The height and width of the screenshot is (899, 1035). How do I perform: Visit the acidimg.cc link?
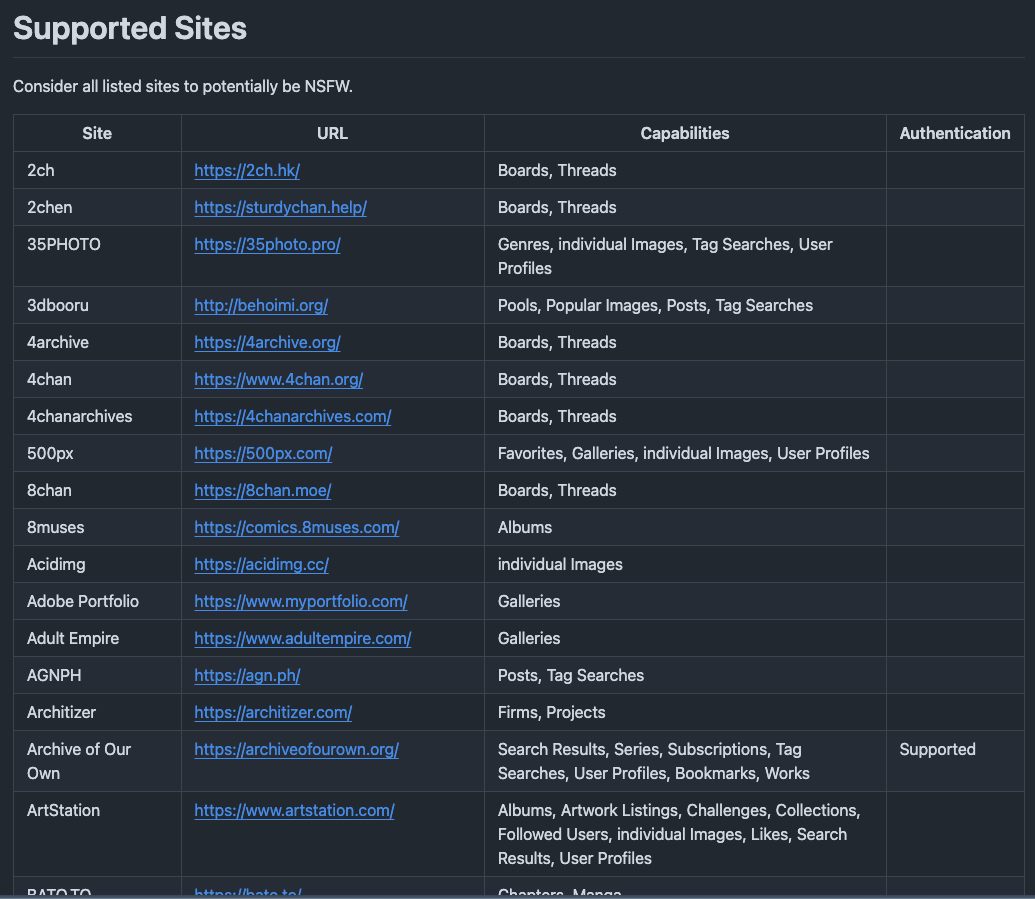(x=261, y=564)
